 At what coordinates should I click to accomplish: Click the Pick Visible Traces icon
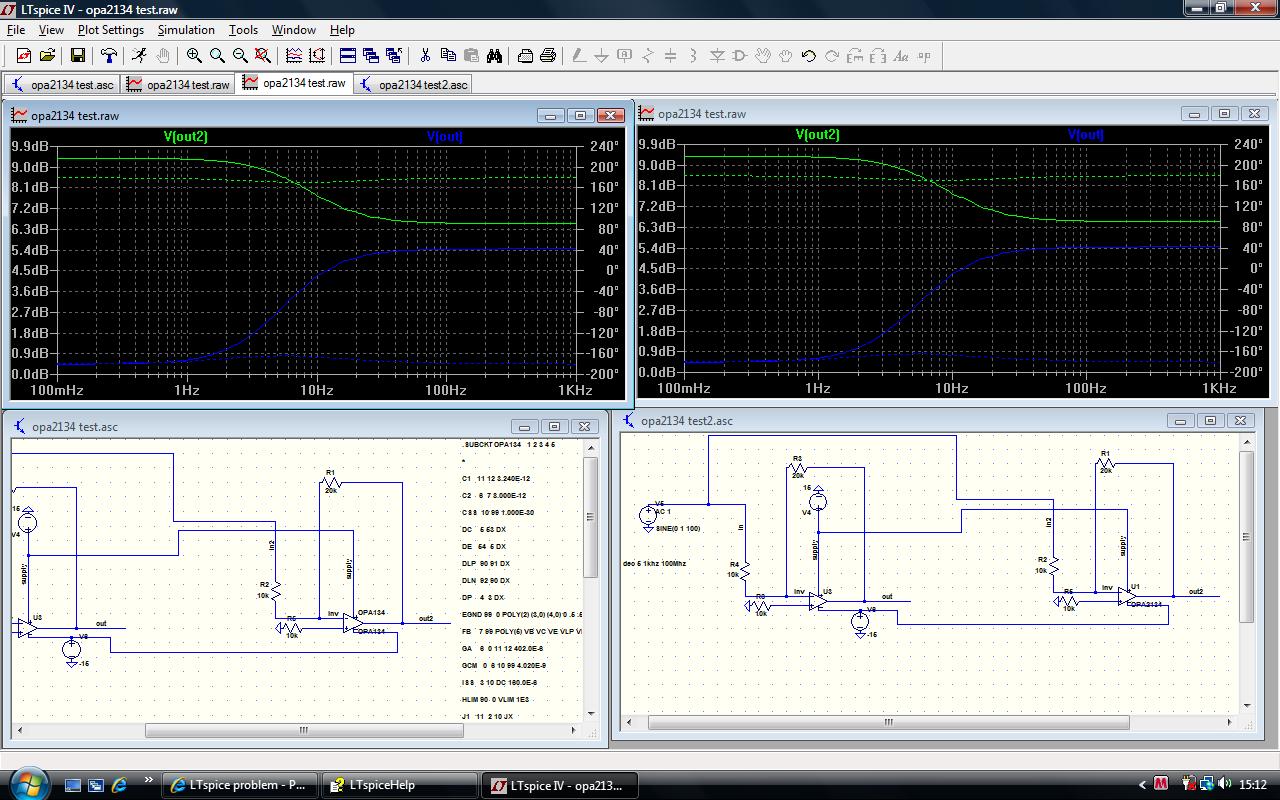point(294,56)
